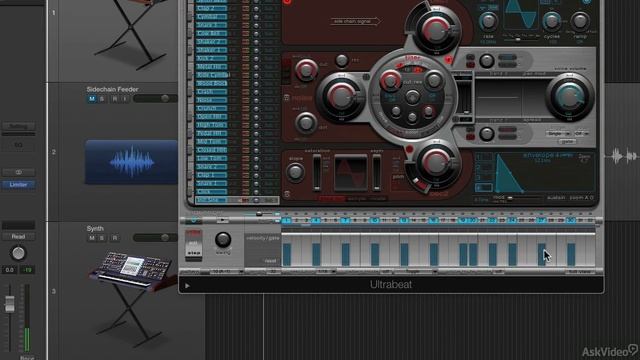The image size is (640, 360).
Task: Select the Sidechain Feeder audio waveform icon
Action: pyautogui.click(x=131, y=162)
